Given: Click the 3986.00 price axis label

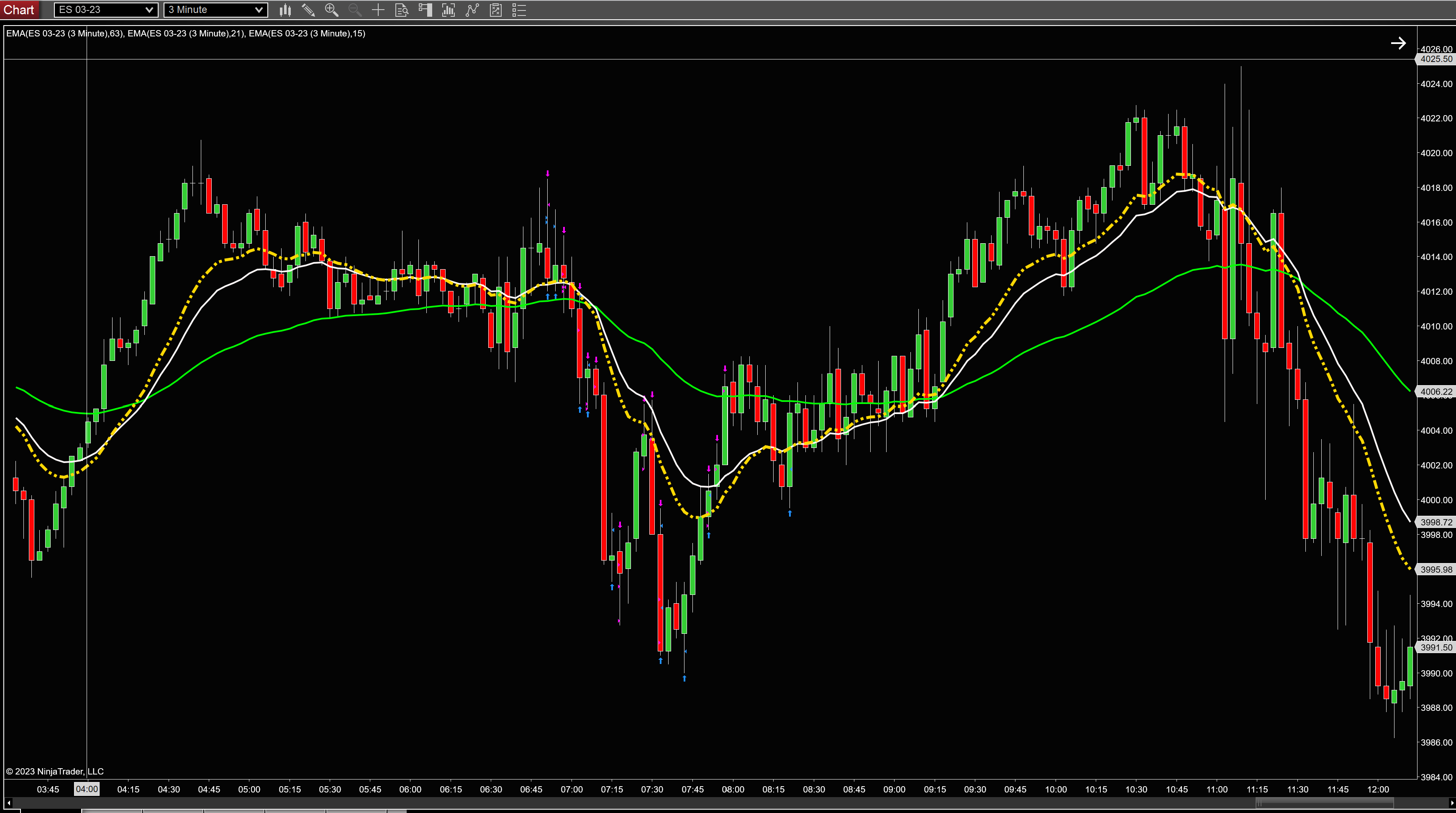Looking at the screenshot, I should coord(1436,743).
